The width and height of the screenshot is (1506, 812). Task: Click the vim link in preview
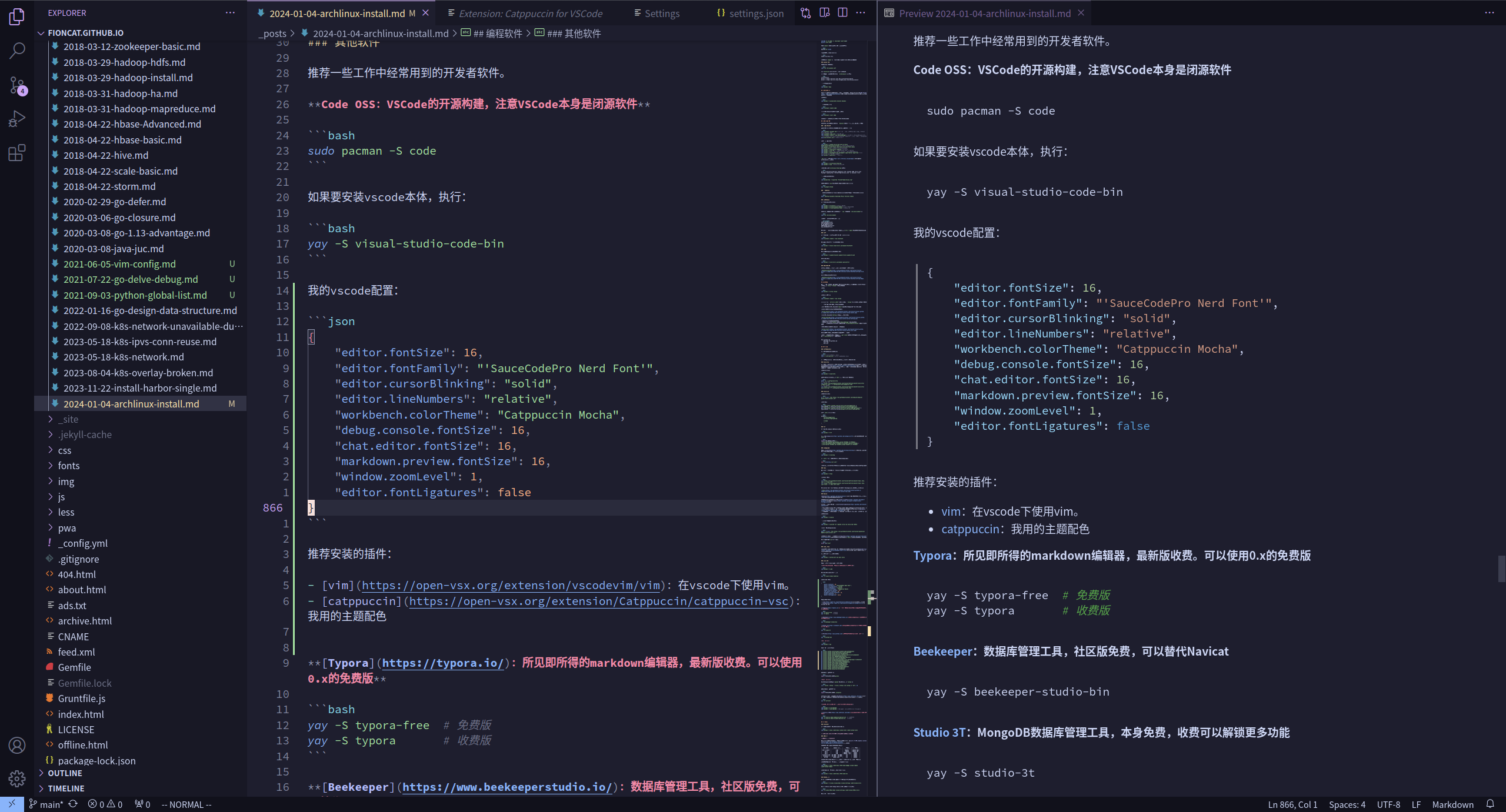click(x=951, y=512)
